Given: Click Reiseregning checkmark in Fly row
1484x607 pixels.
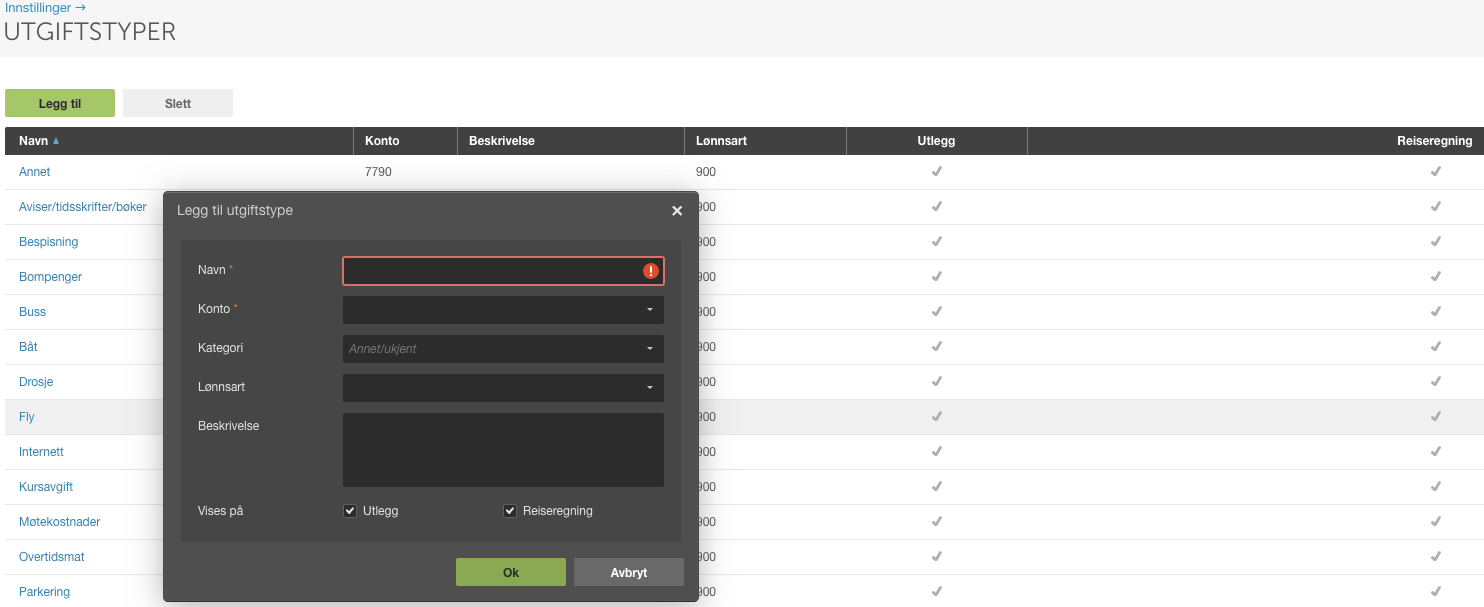Looking at the screenshot, I should coord(1435,417).
